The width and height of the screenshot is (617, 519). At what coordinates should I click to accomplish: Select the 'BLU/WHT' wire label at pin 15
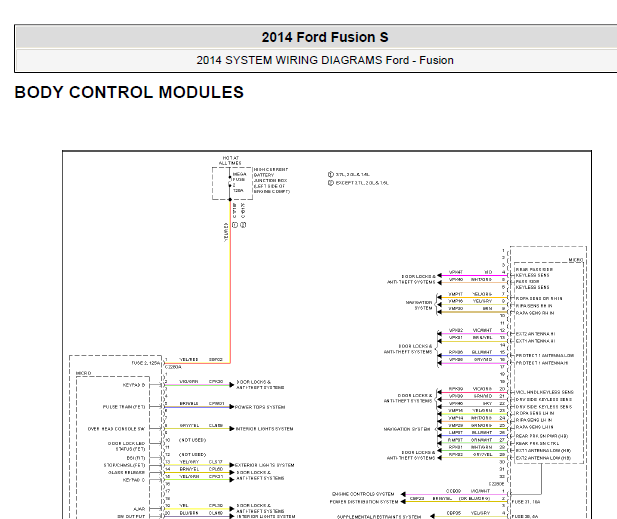[482, 352]
